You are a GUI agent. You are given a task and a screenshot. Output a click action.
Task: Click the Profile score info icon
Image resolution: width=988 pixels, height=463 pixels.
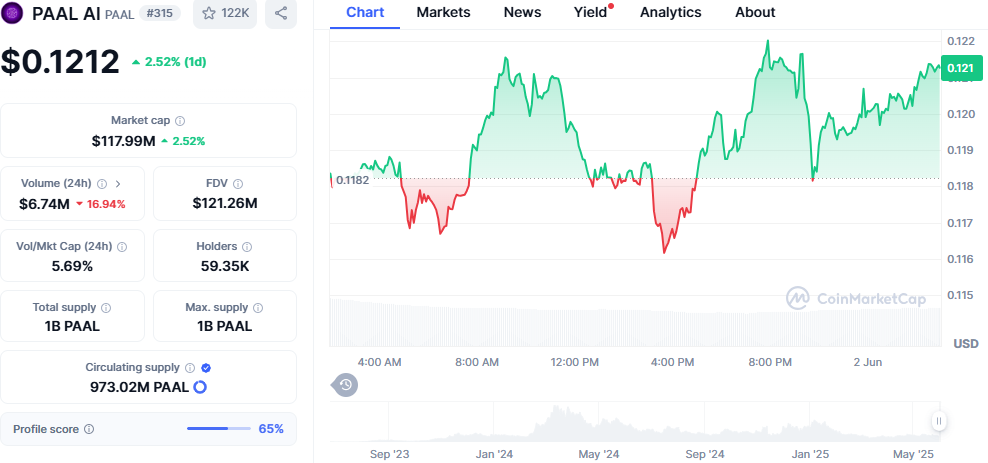point(89,429)
